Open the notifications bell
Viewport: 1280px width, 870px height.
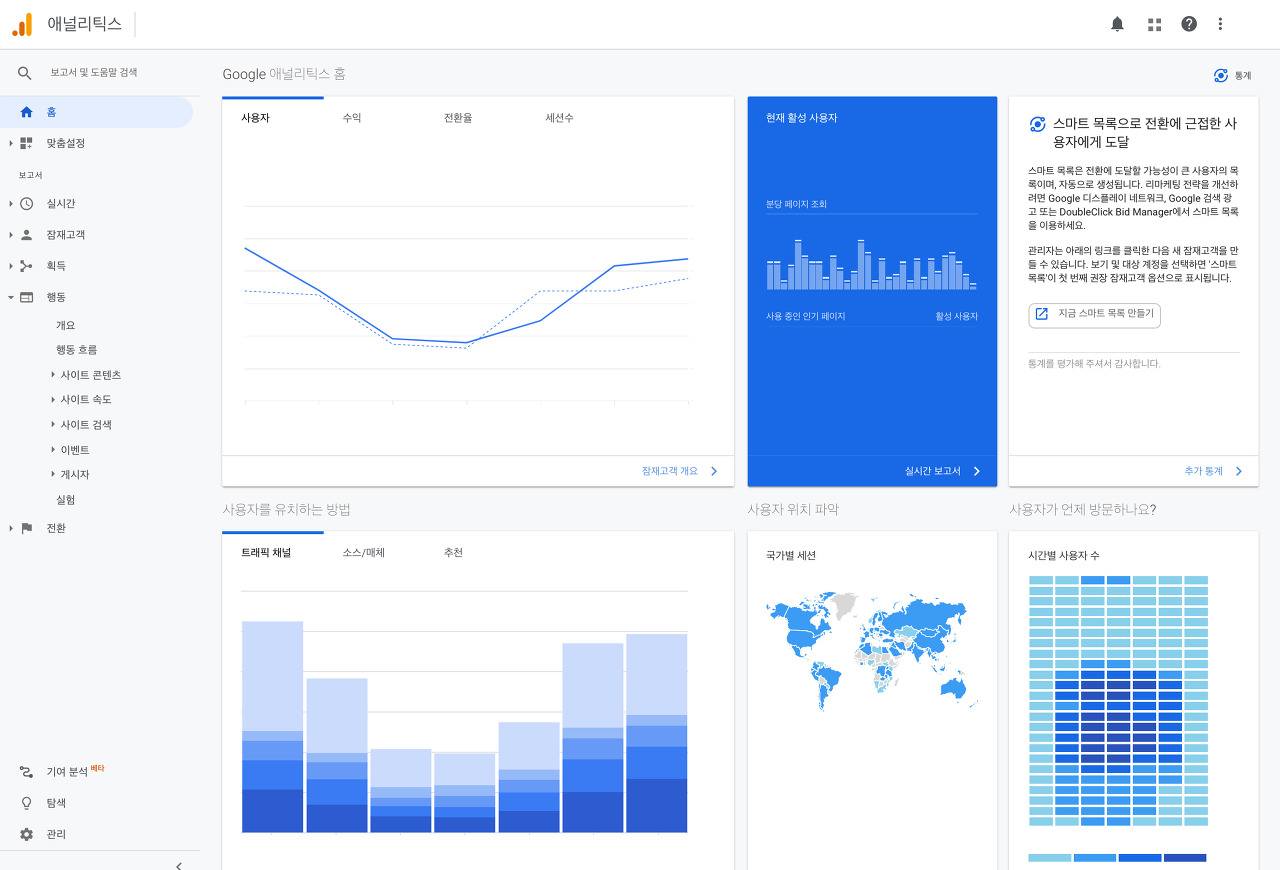[x=1117, y=24]
